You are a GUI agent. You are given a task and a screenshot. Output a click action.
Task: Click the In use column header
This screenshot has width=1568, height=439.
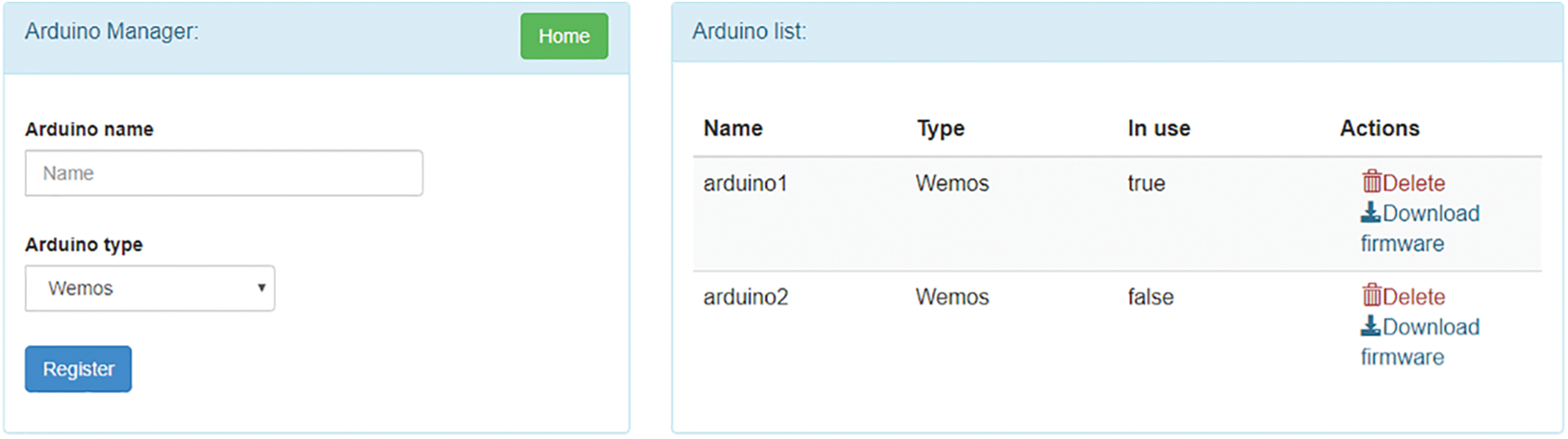click(x=1158, y=129)
